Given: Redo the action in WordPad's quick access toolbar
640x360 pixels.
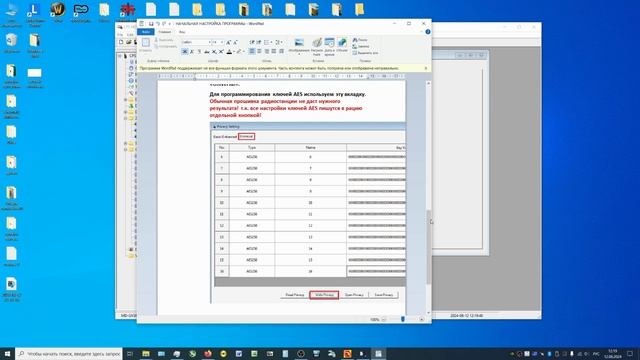Looking at the screenshot, I should click(164, 24).
